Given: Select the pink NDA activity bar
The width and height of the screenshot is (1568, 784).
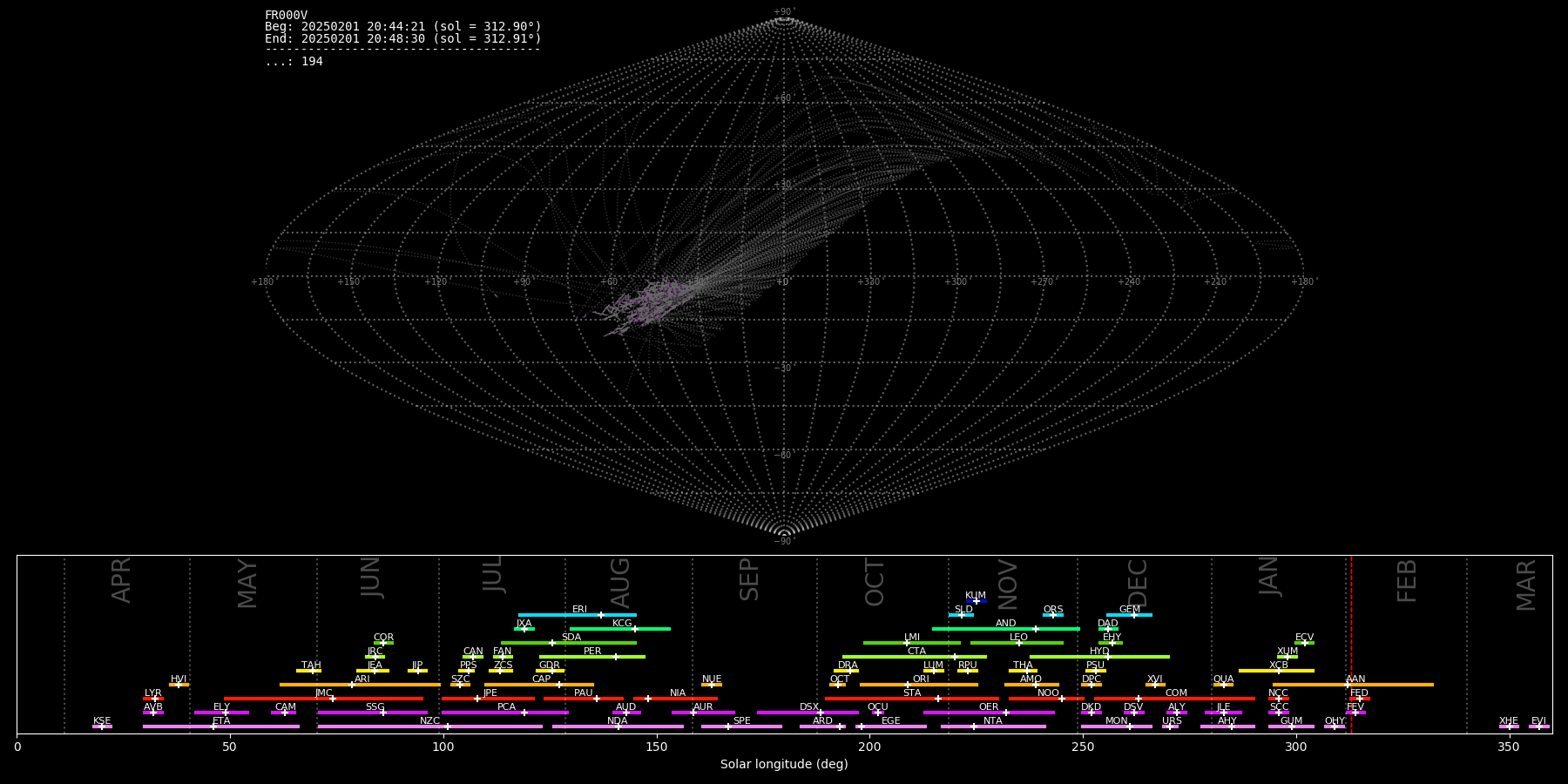Looking at the screenshot, I should pyautogui.click(x=618, y=727).
